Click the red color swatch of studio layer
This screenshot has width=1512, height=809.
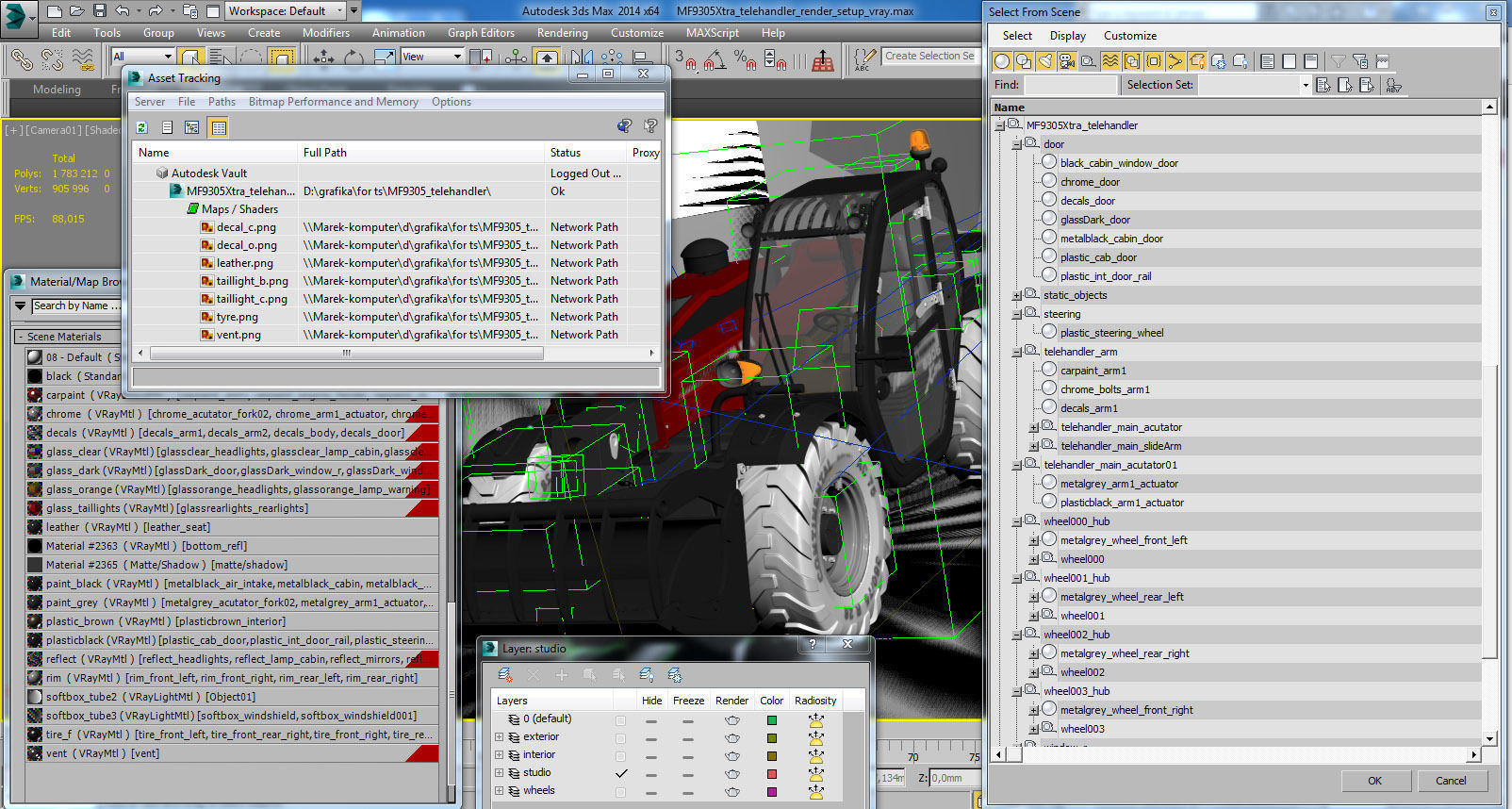pyautogui.click(x=772, y=774)
